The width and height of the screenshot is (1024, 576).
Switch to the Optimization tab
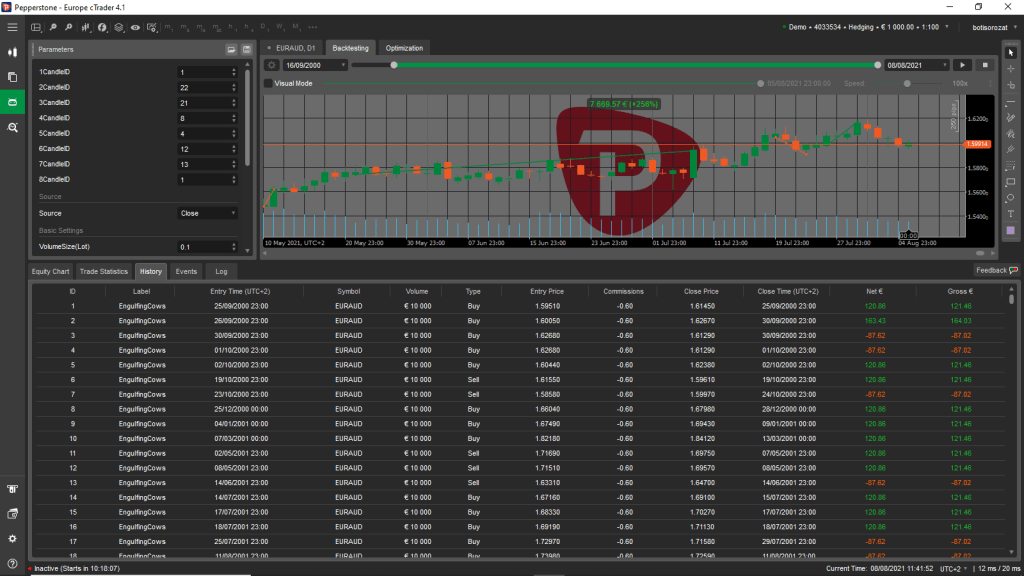coord(405,48)
